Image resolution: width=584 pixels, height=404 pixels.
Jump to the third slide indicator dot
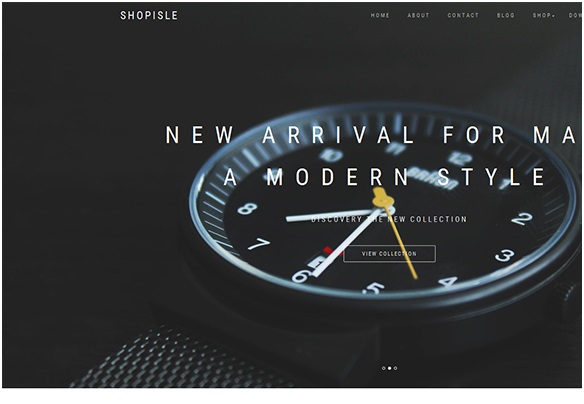(x=395, y=368)
